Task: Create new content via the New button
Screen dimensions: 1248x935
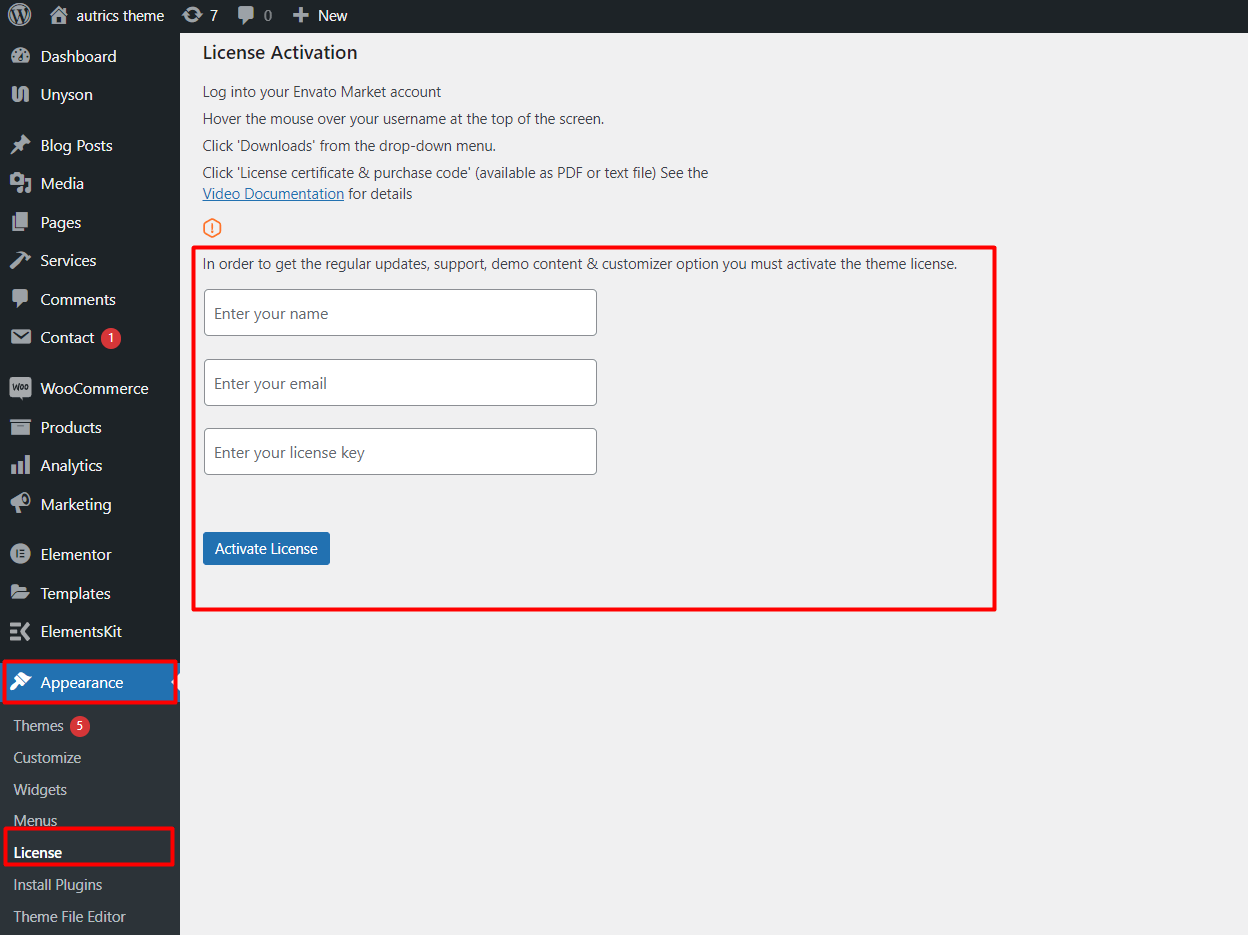Action: point(319,15)
